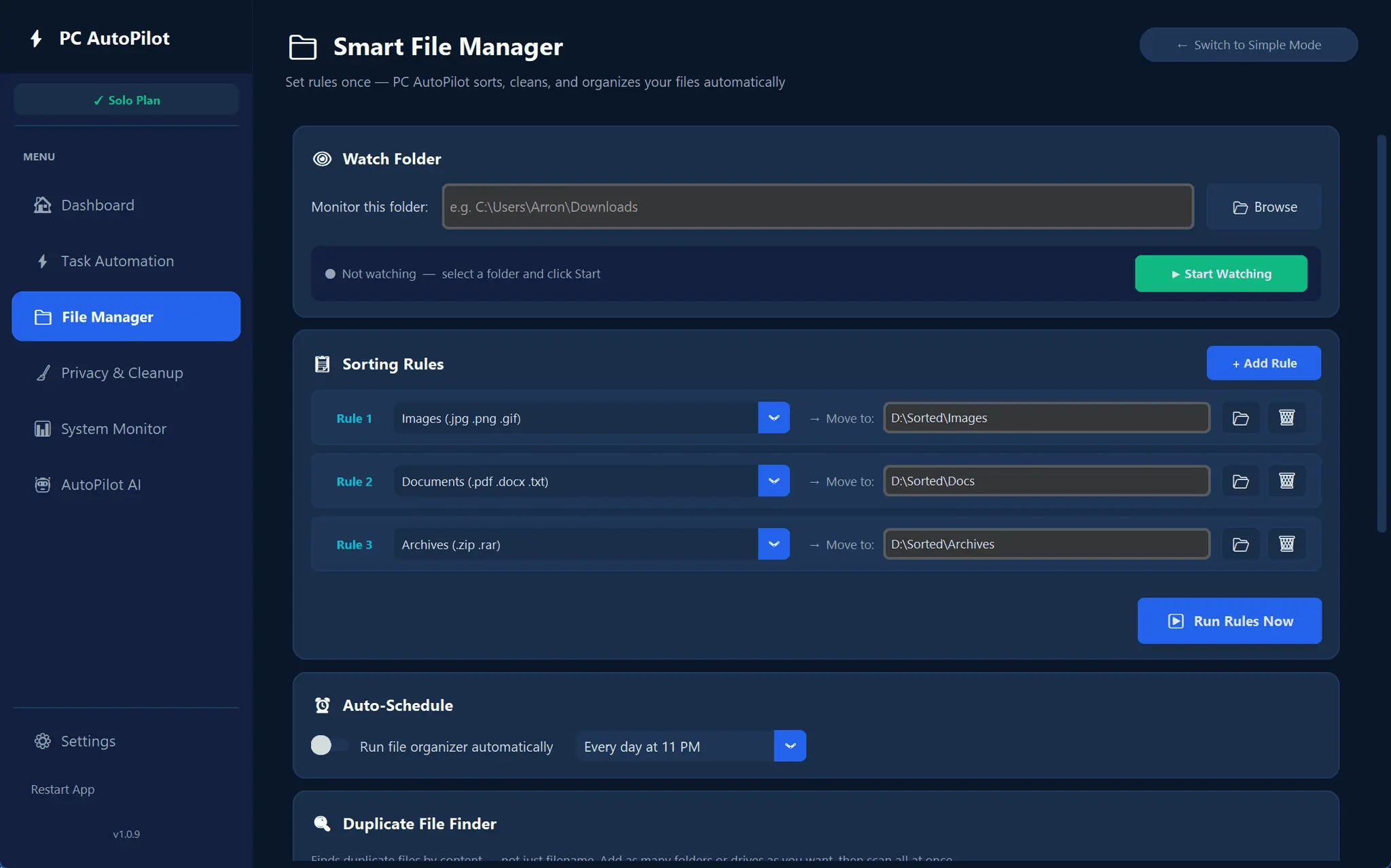Click the v1.0.9 version text

(126, 834)
